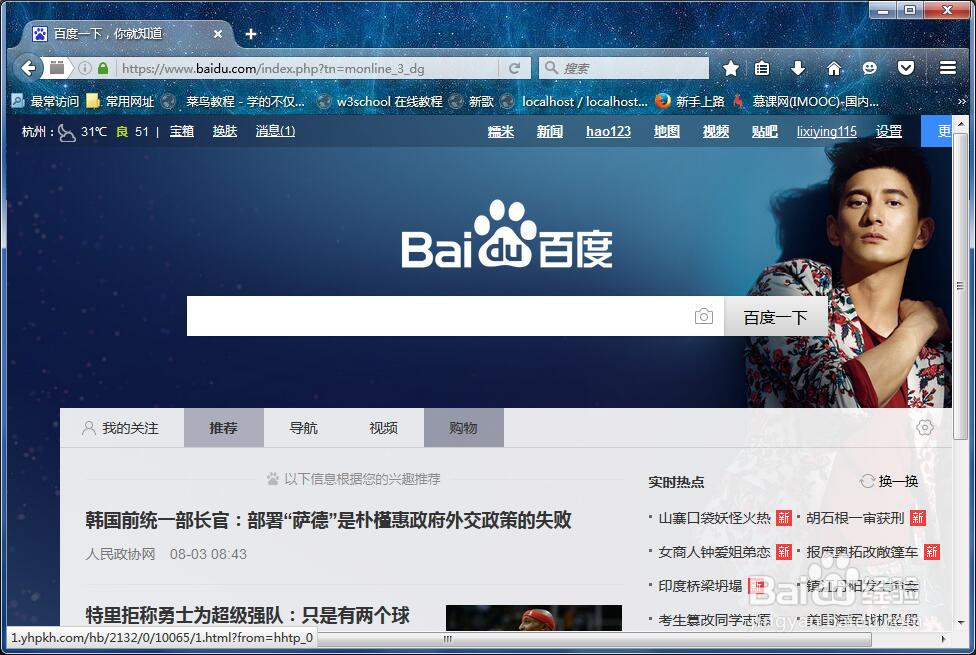Click the blue 更多 button at top right
Viewport: 976px width, 655px height.
(x=936, y=131)
